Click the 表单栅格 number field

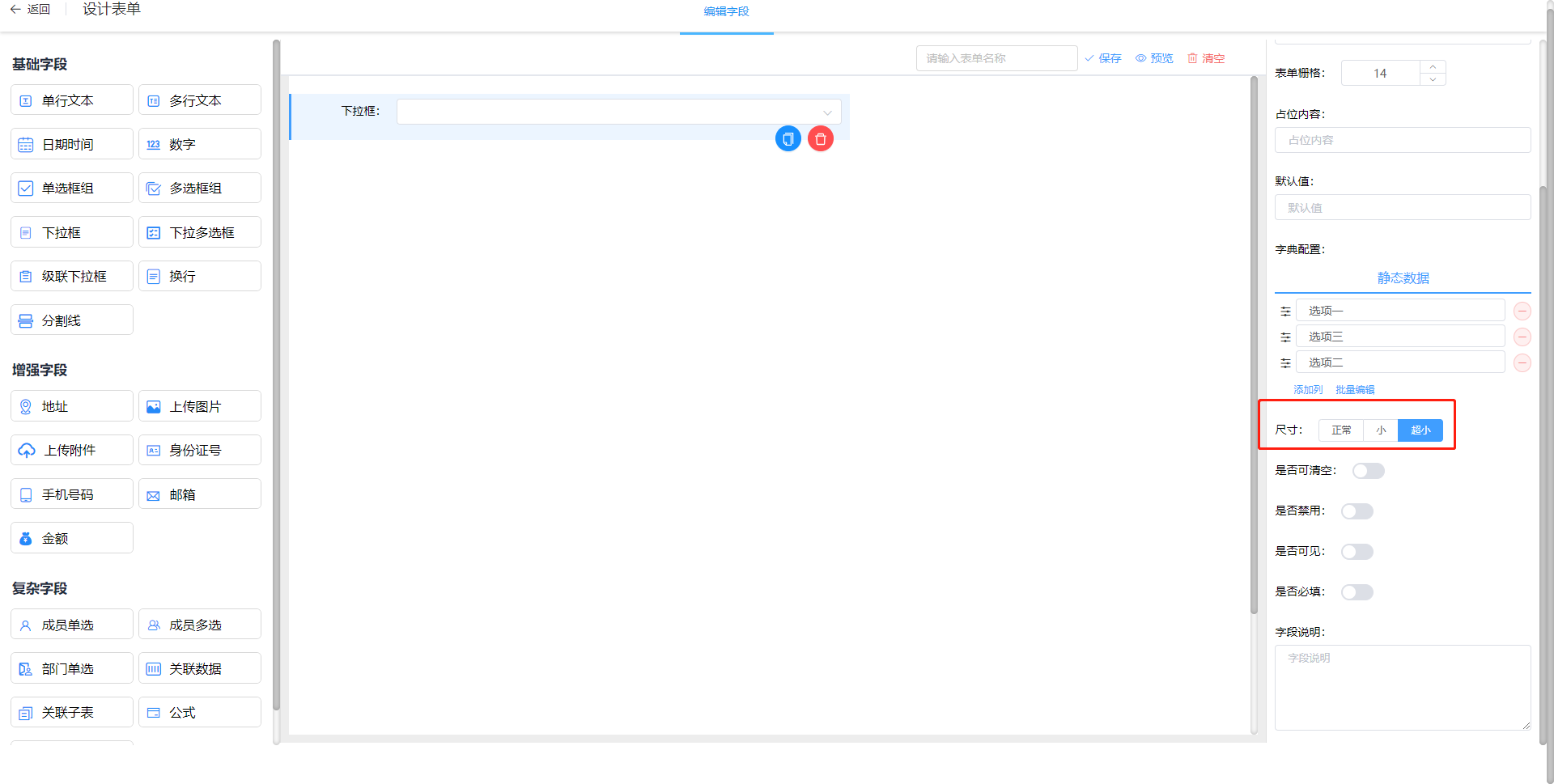(1381, 73)
